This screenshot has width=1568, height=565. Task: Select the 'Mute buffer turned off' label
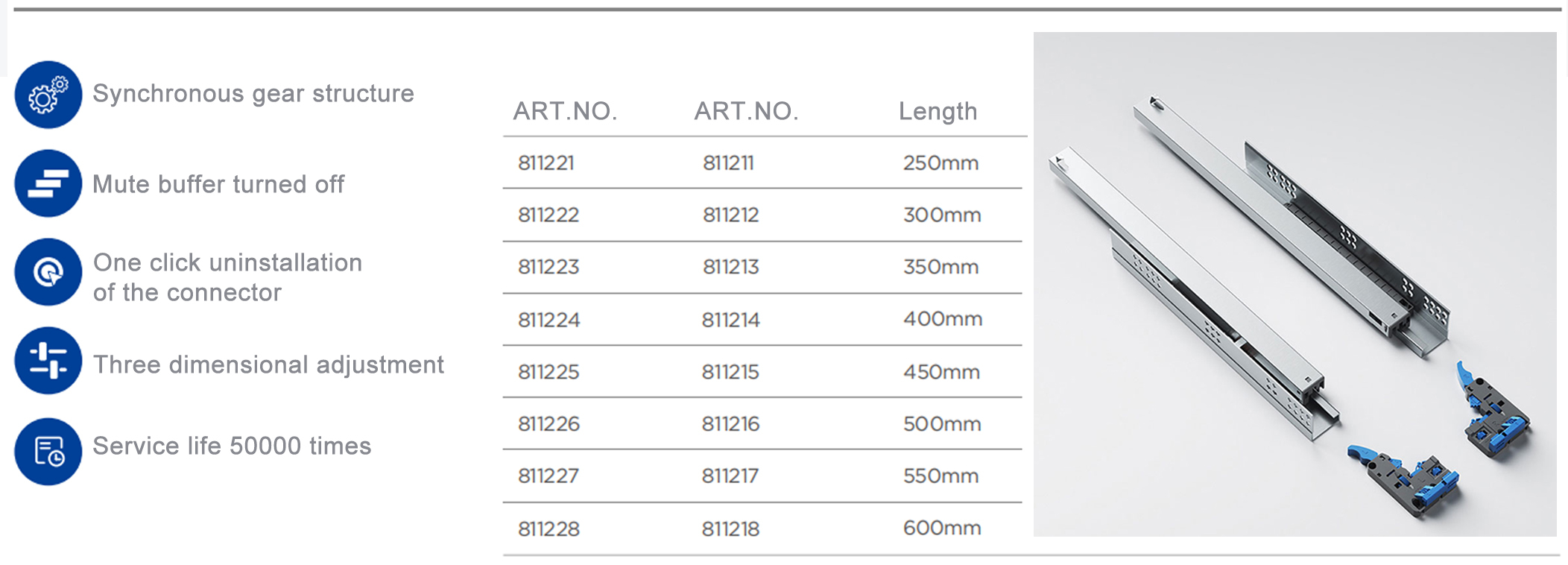(x=218, y=184)
